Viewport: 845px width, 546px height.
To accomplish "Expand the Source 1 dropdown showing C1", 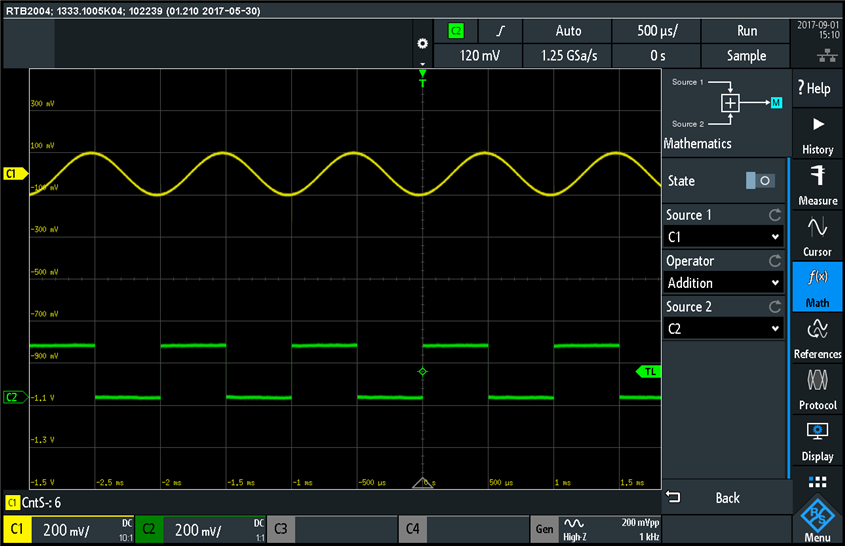I will coord(723,237).
